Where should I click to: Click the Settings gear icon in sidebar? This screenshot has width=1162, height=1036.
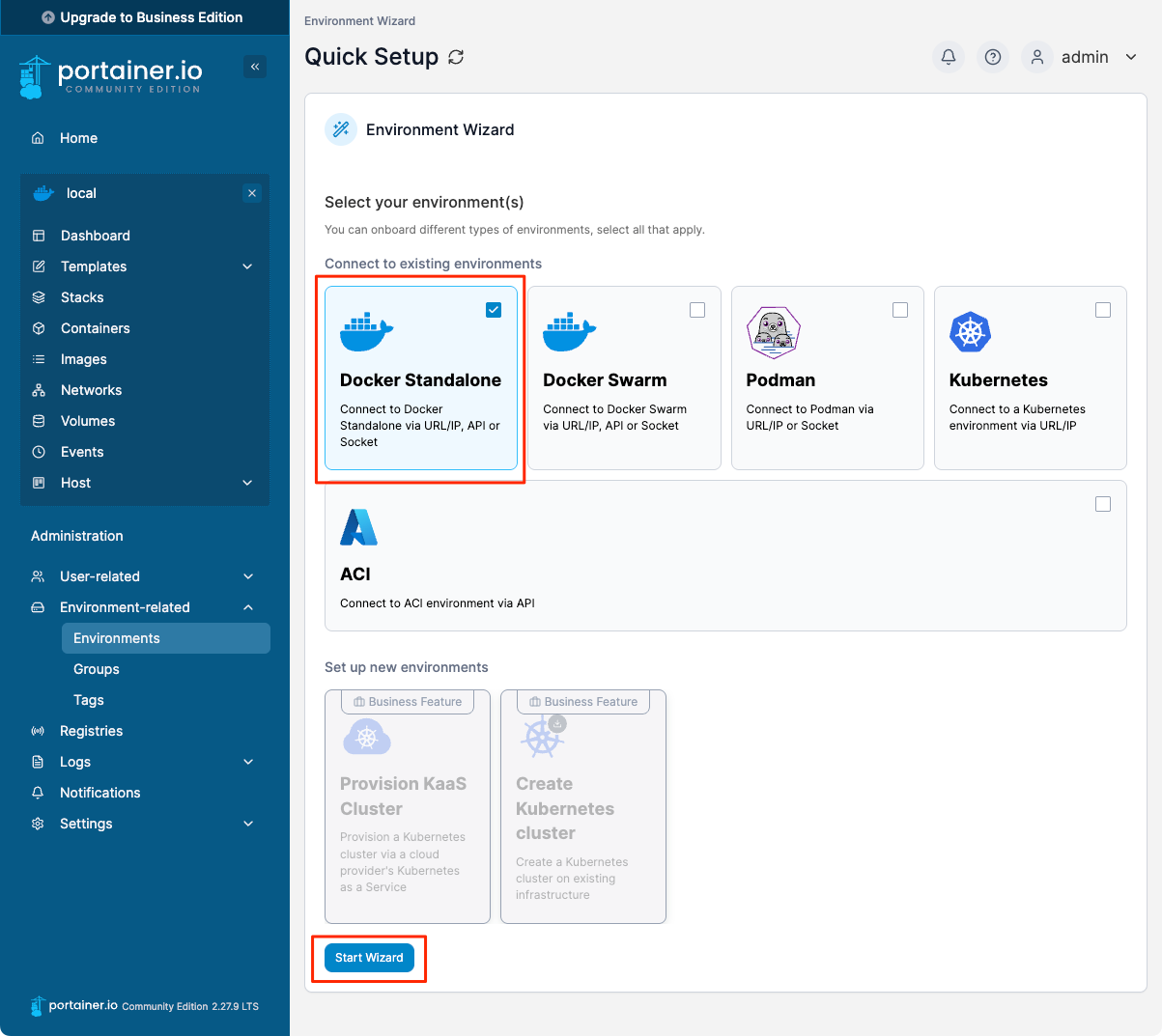tap(38, 824)
